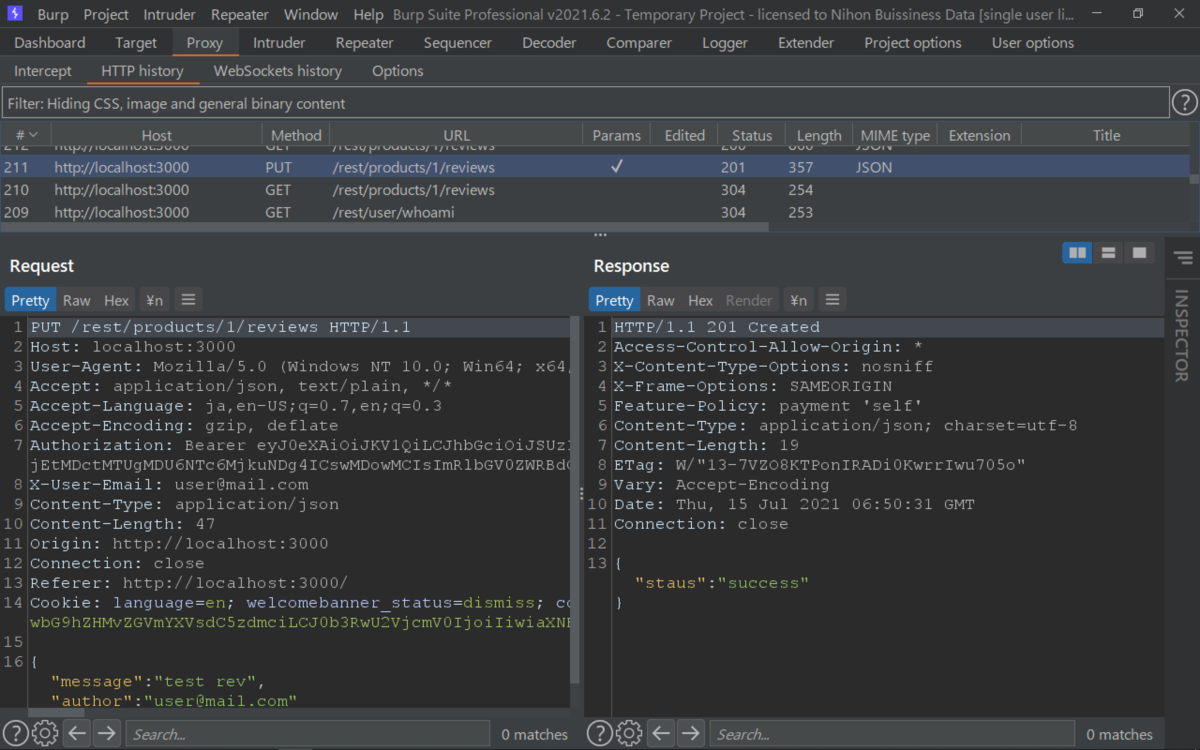
Task: Click the Params checkmark in row 211
Action: click(x=616, y=167)
